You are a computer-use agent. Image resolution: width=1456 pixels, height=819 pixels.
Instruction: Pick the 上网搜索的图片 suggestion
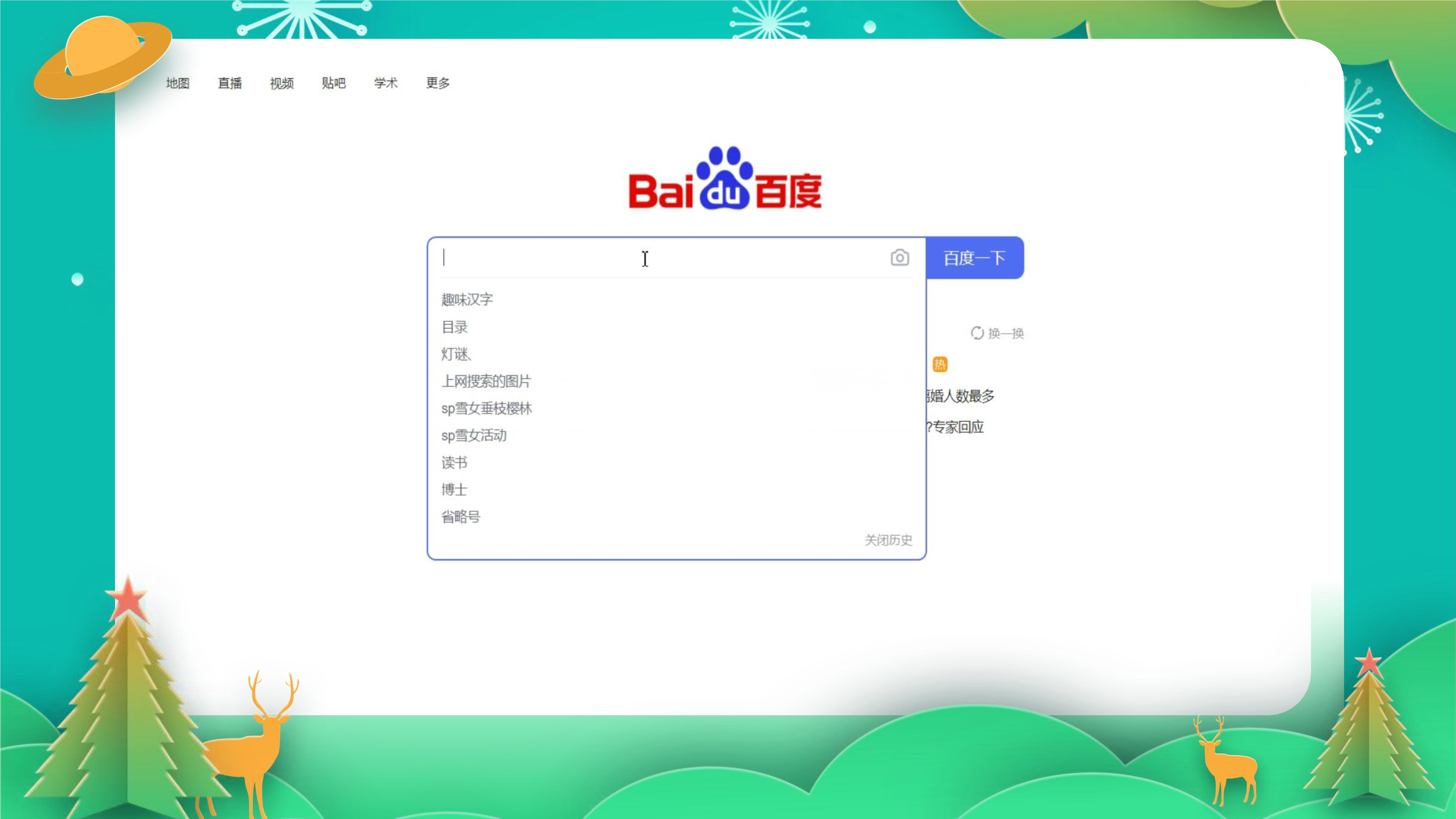(x=486, y=382)
